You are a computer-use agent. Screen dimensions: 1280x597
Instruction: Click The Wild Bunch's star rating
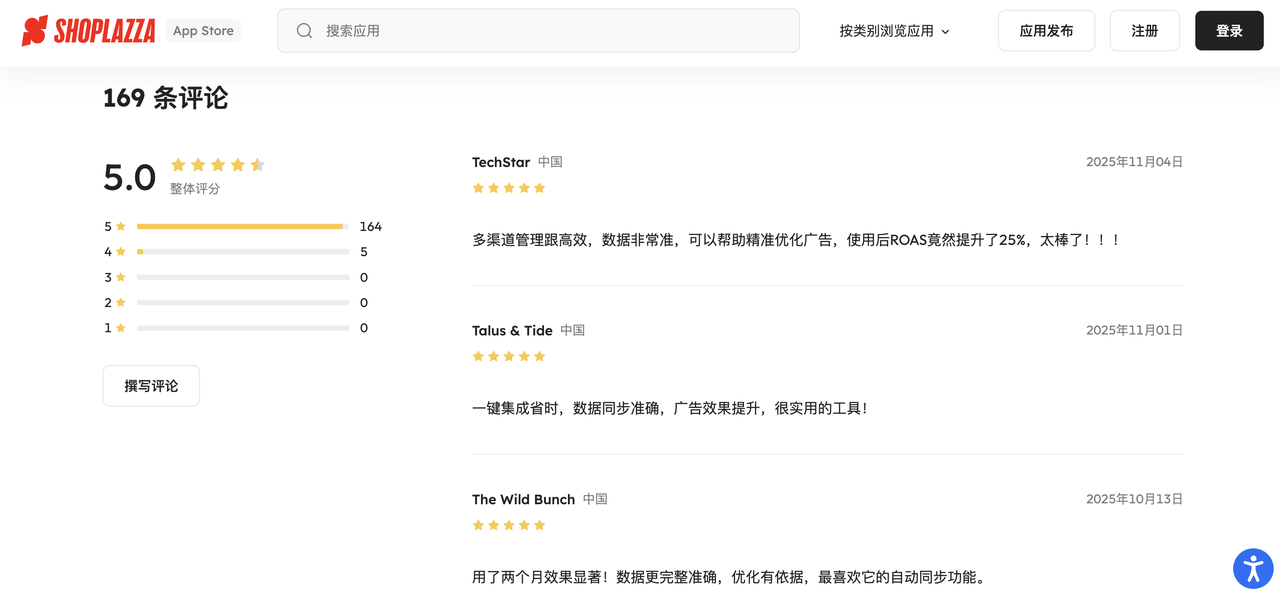click(509, 526)
